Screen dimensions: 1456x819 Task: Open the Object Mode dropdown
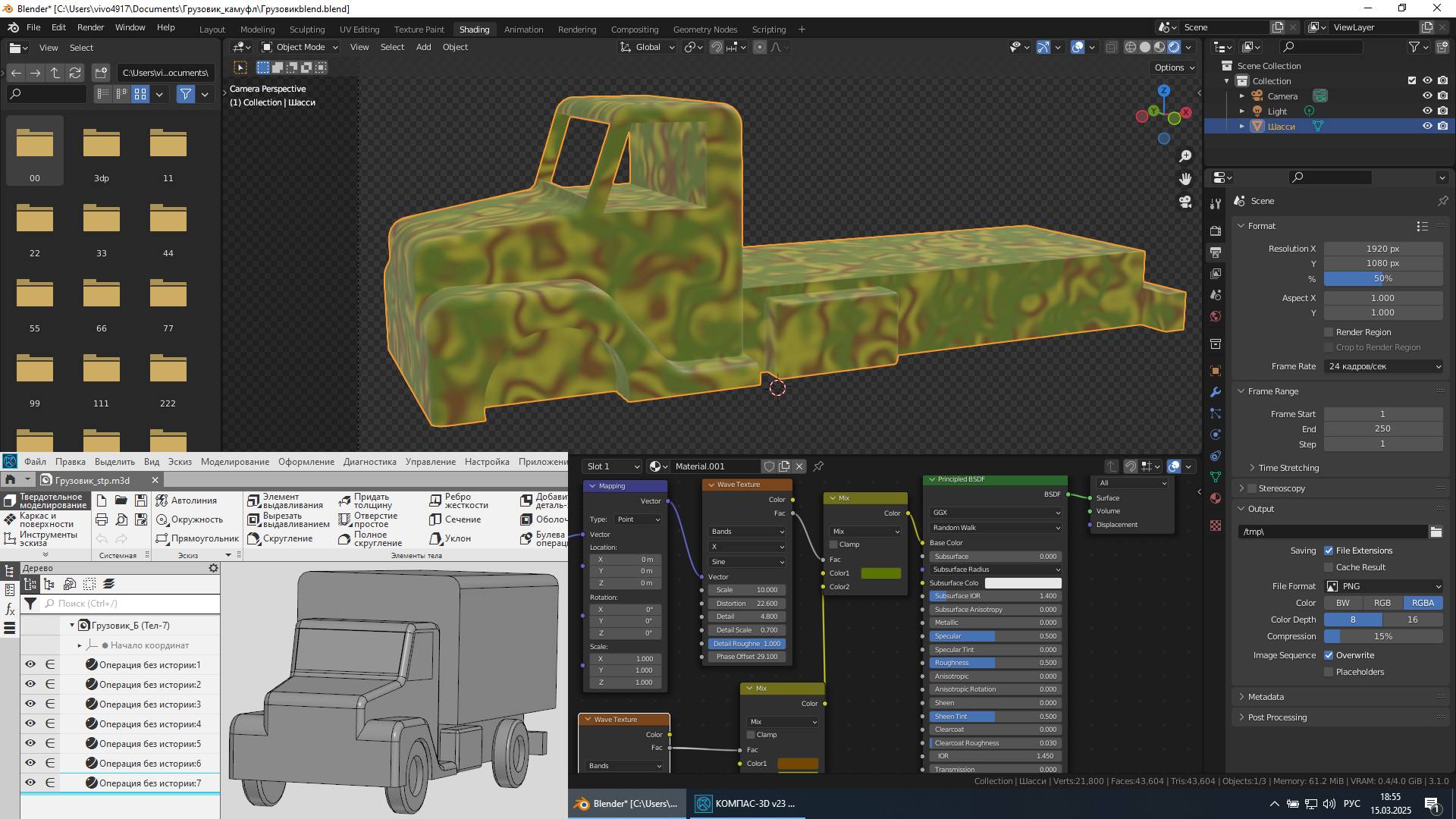tap(299, 47)
